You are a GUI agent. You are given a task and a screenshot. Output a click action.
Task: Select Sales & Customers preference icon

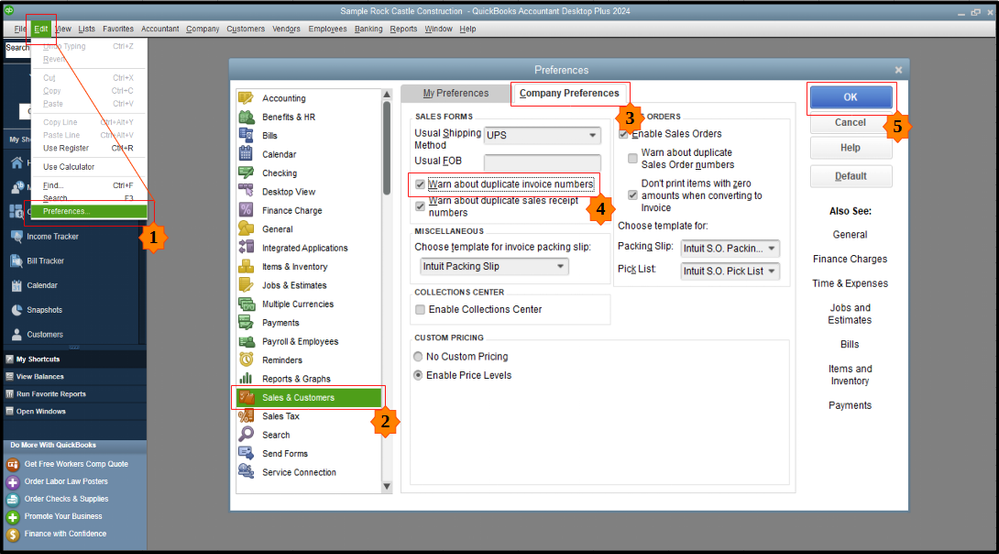(246, 397)
